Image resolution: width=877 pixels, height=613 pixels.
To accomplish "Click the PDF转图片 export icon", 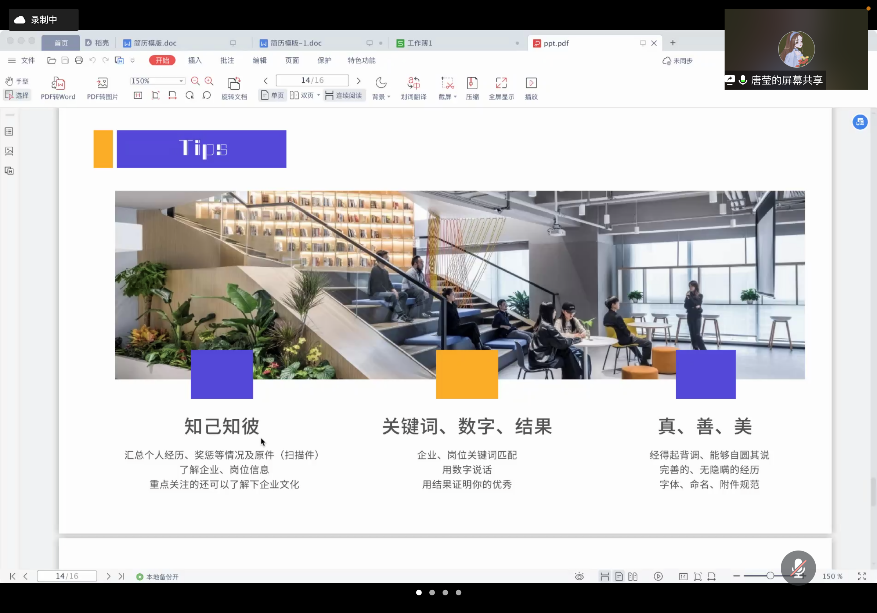I will point(102,84).
